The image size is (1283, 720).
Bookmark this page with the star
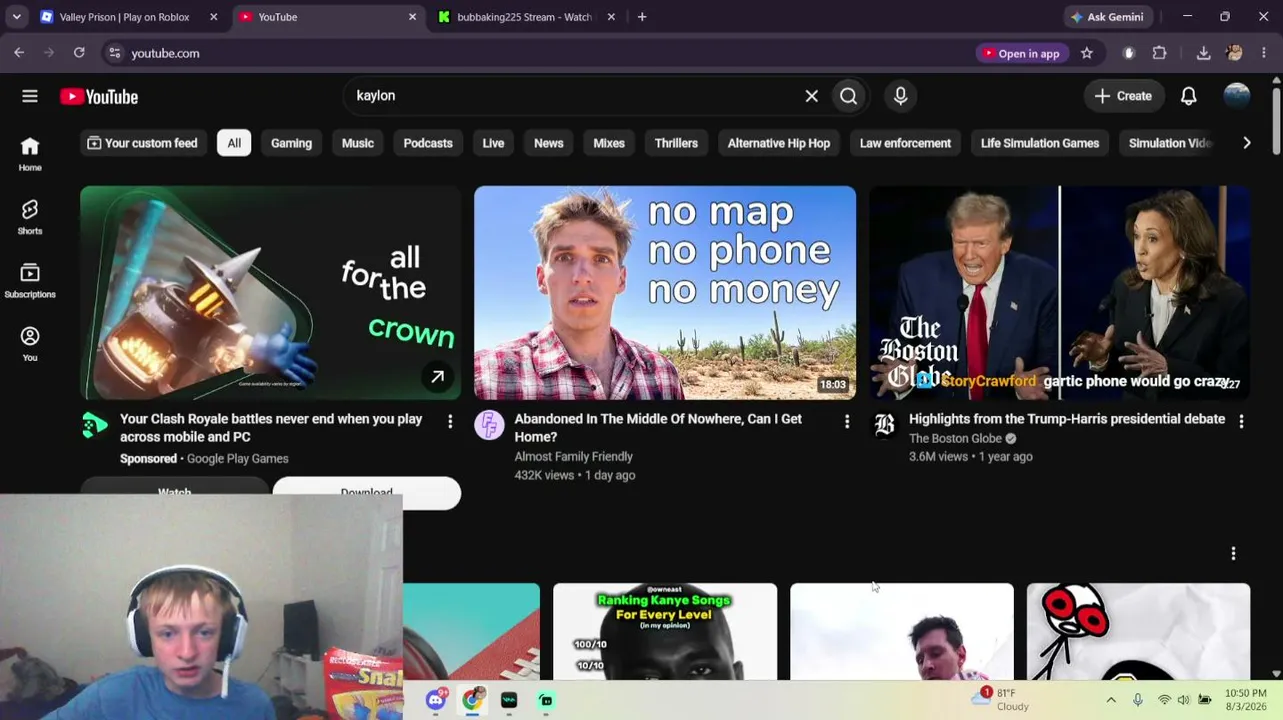(x=1087, y=53)
